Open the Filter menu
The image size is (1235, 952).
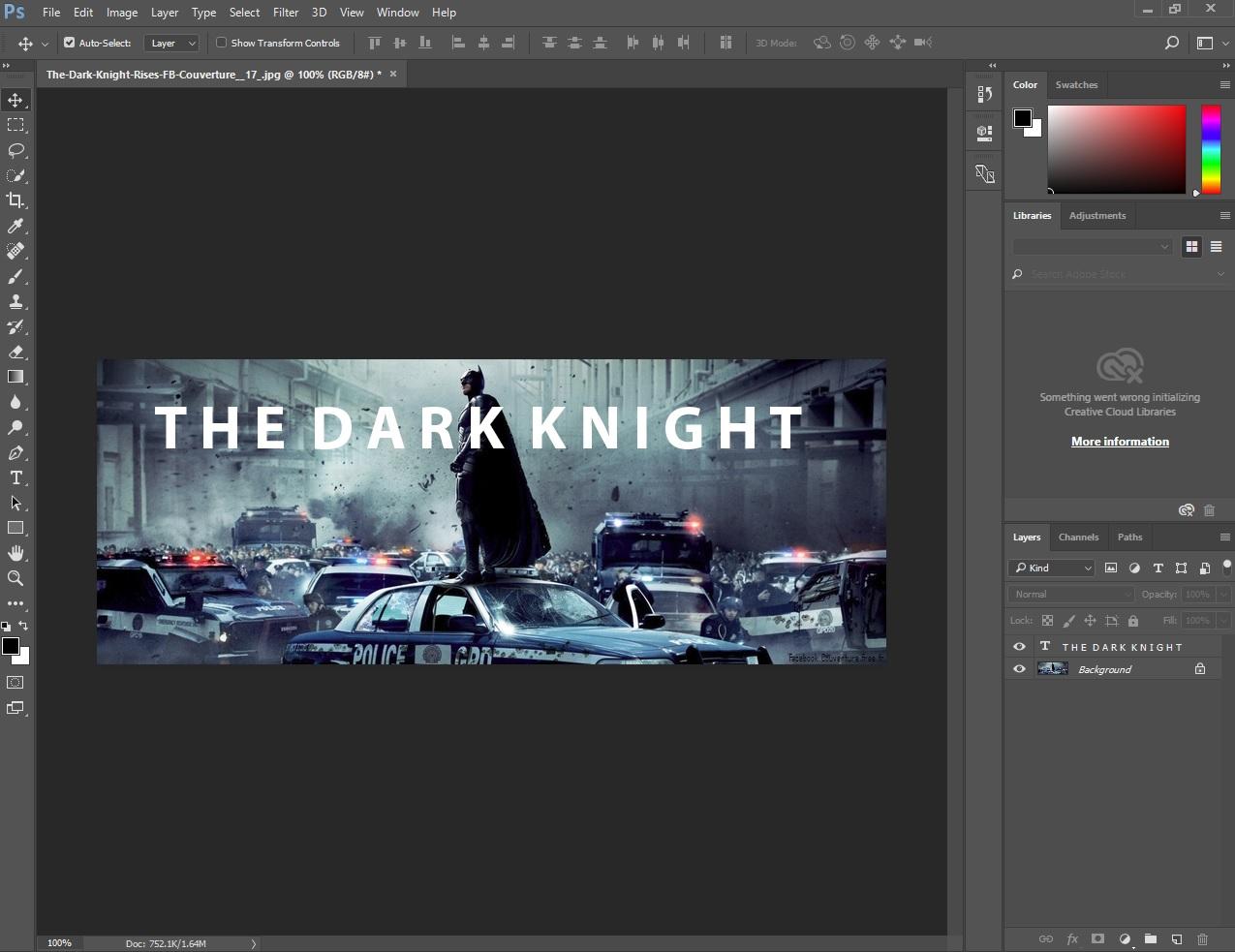(286, 13)
